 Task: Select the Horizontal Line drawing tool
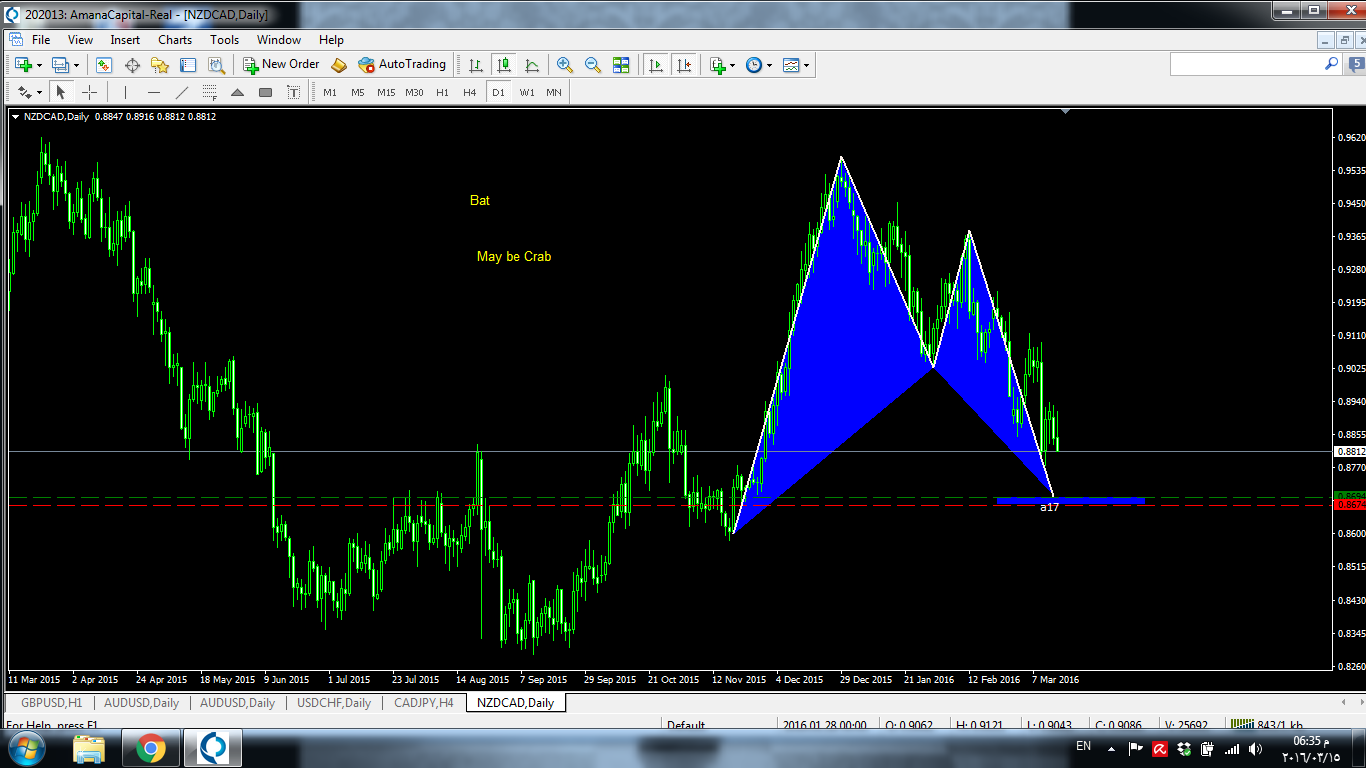pos(153,92)
